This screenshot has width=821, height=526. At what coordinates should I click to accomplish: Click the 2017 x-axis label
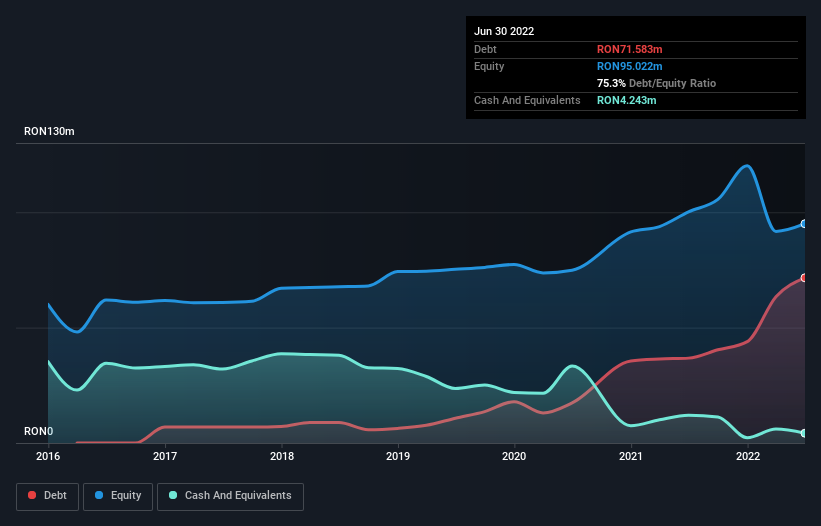[165, 456]
